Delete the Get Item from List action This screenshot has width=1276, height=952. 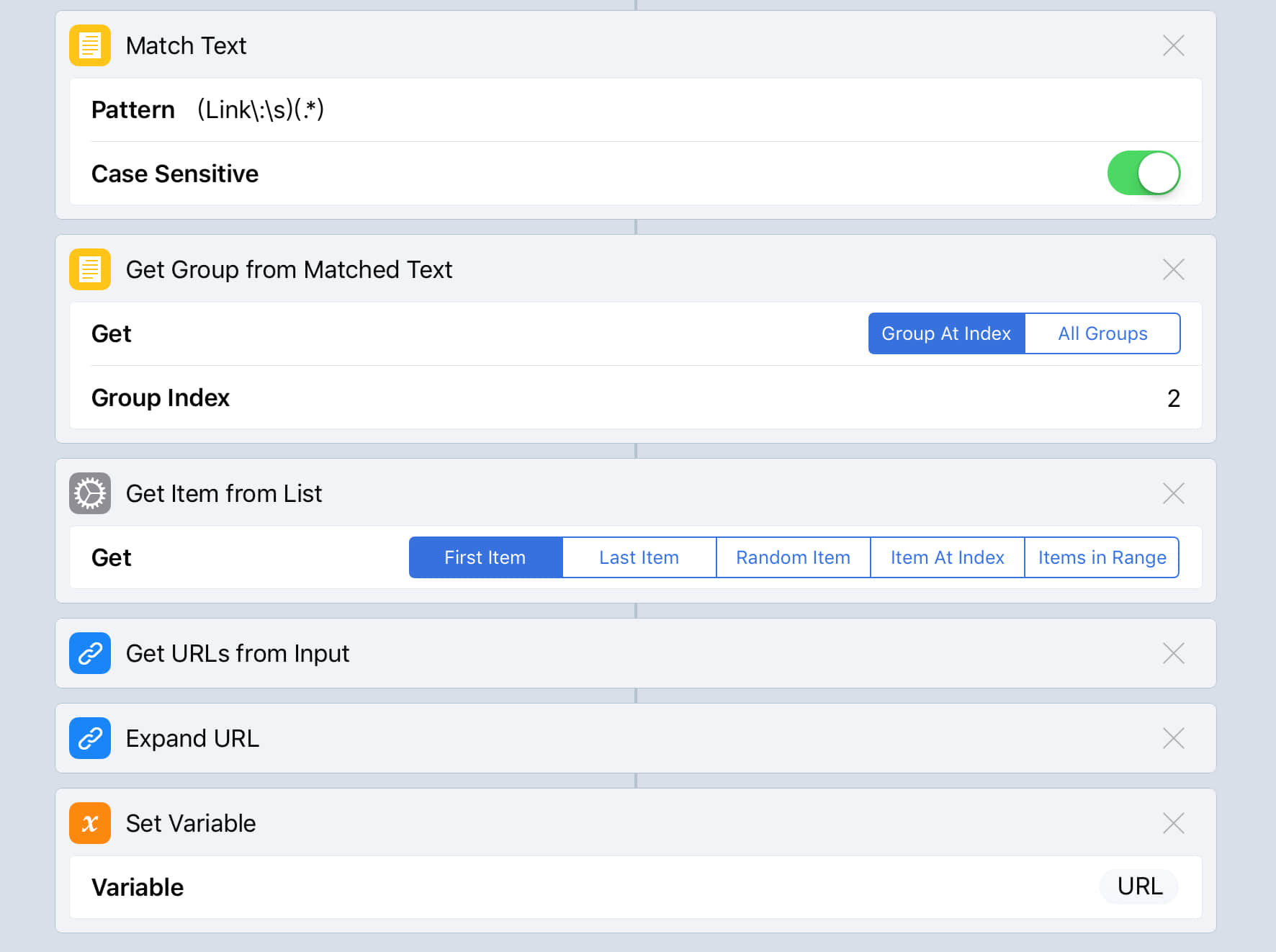point(1173,493)
